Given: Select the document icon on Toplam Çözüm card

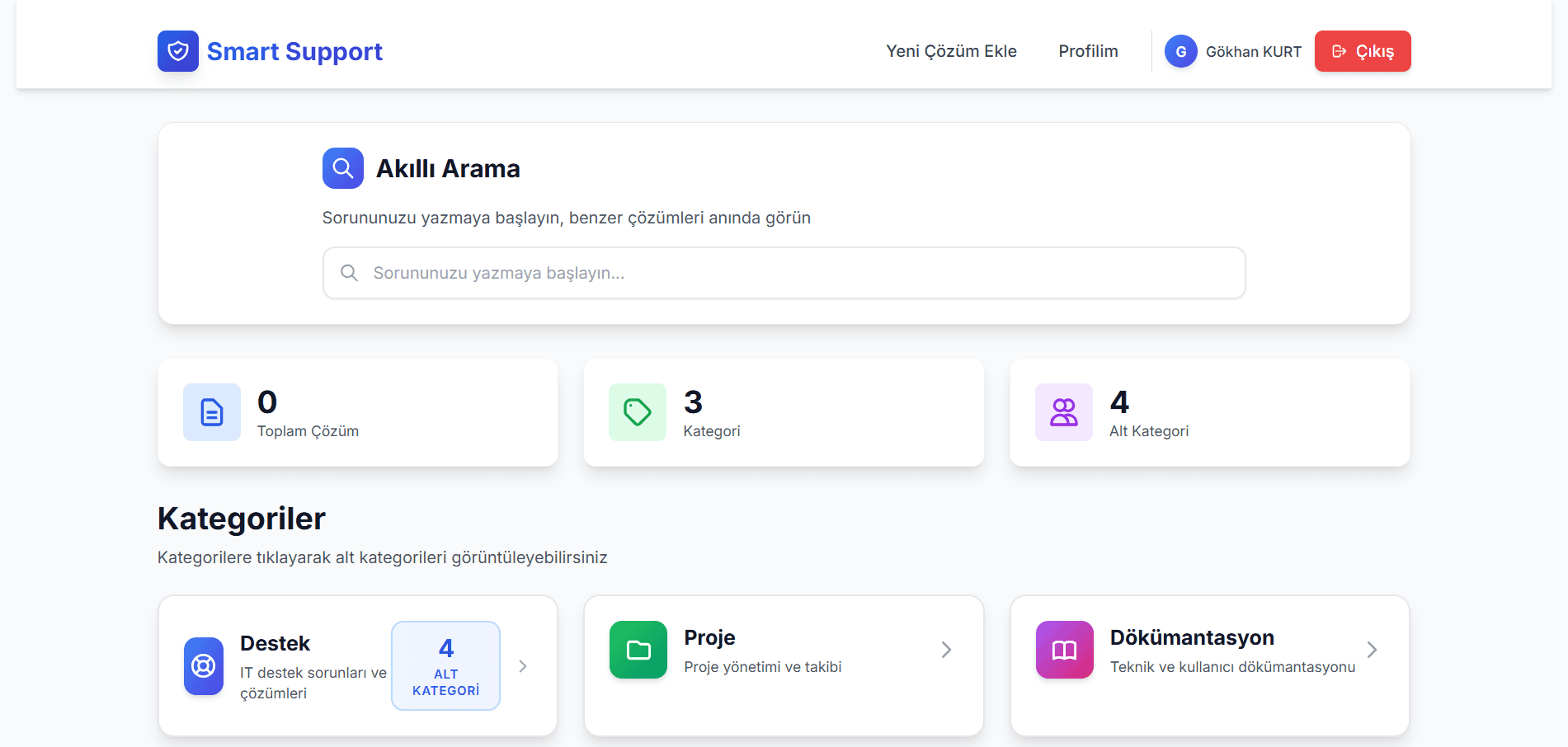Looking at the screenshot, I should 211,412.
